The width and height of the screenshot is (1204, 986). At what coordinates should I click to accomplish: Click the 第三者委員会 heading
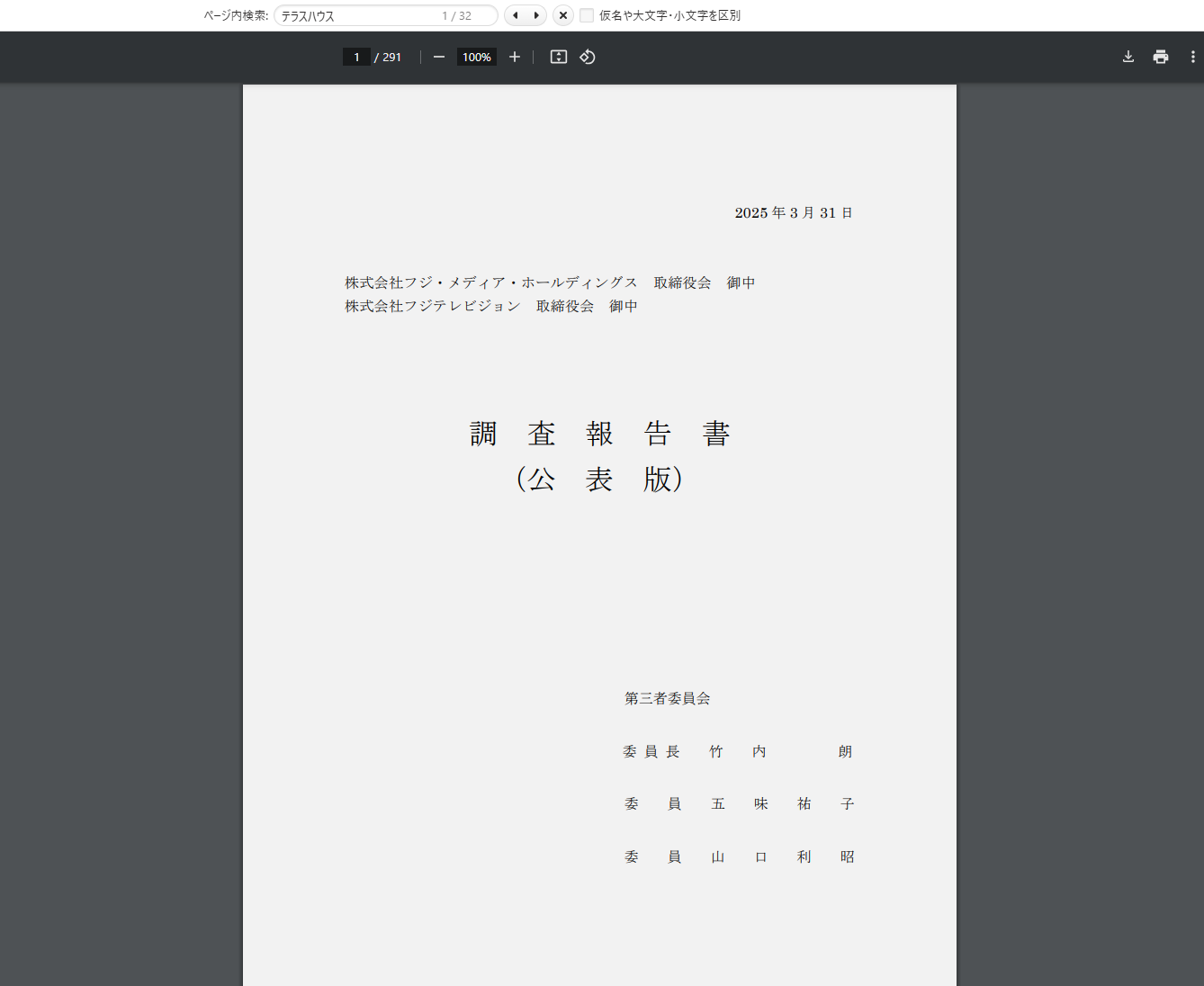[668, 698]
